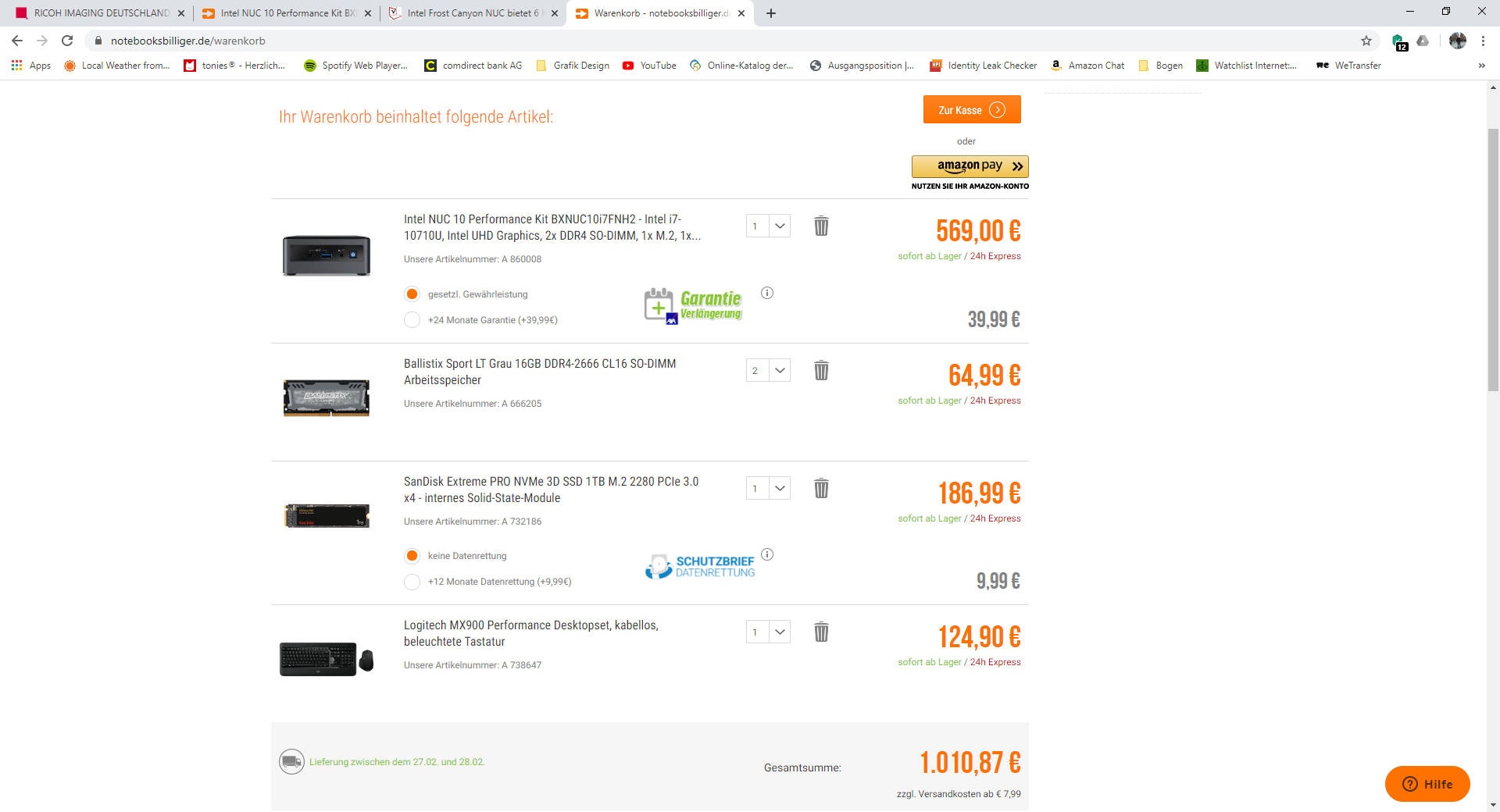Open Amazon Chat bookmark
Screen dimensions: 1500x812
[x=1088, y=66]
